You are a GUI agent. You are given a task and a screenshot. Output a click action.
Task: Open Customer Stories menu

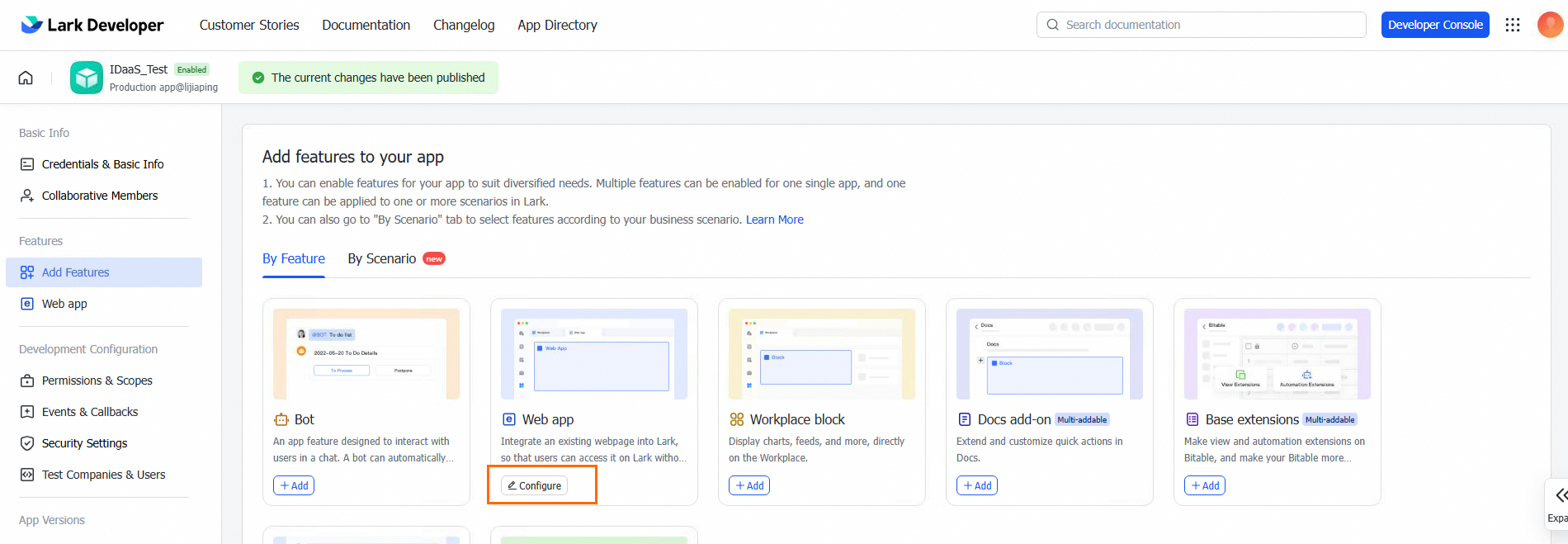[249, 25]
